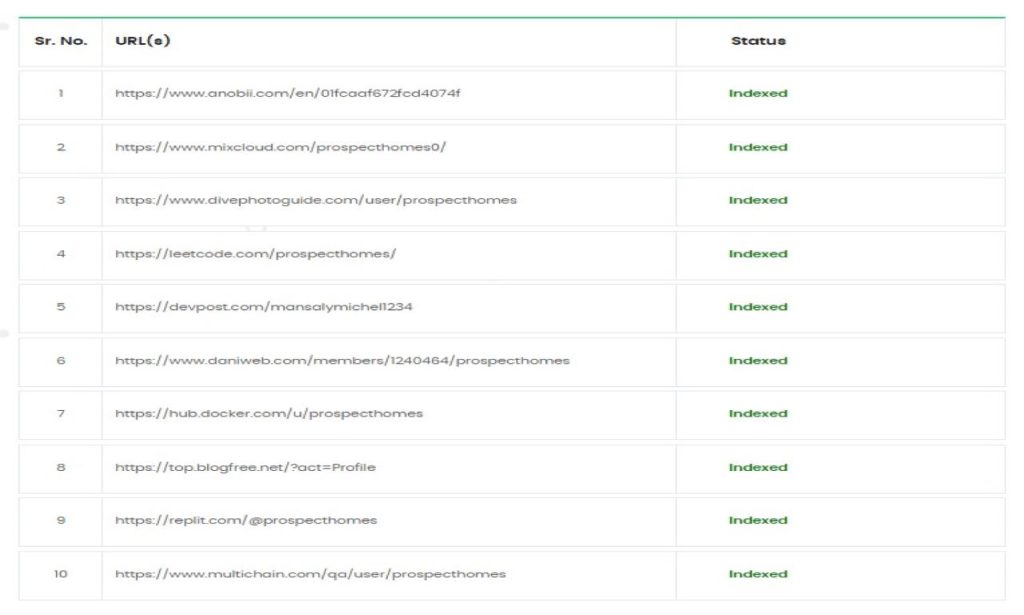Open the mixcloud.com prospecthomes0 link
This screenshot has width=1024, height=615.
280,147
